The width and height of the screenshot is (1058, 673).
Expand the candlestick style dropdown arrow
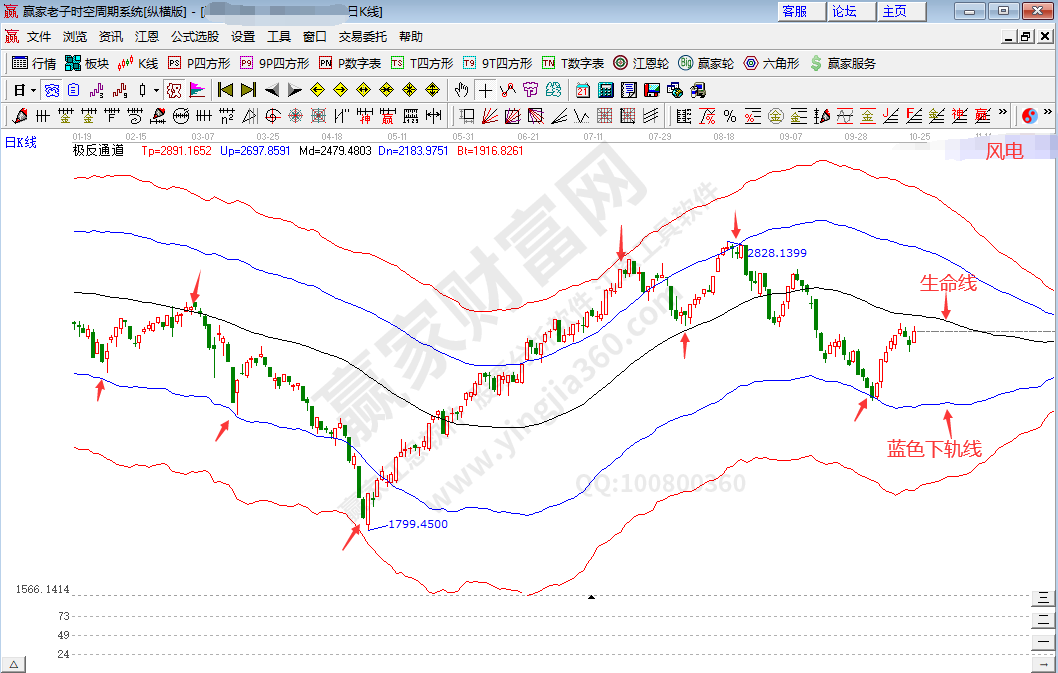[x=156, y=90]
